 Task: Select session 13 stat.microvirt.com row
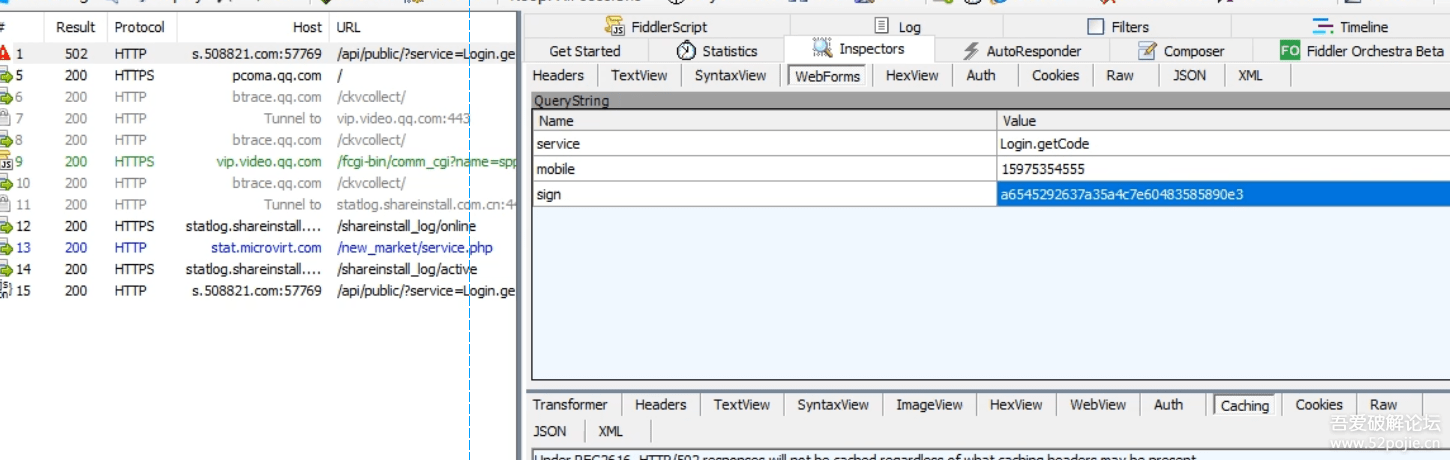point(266,248)
